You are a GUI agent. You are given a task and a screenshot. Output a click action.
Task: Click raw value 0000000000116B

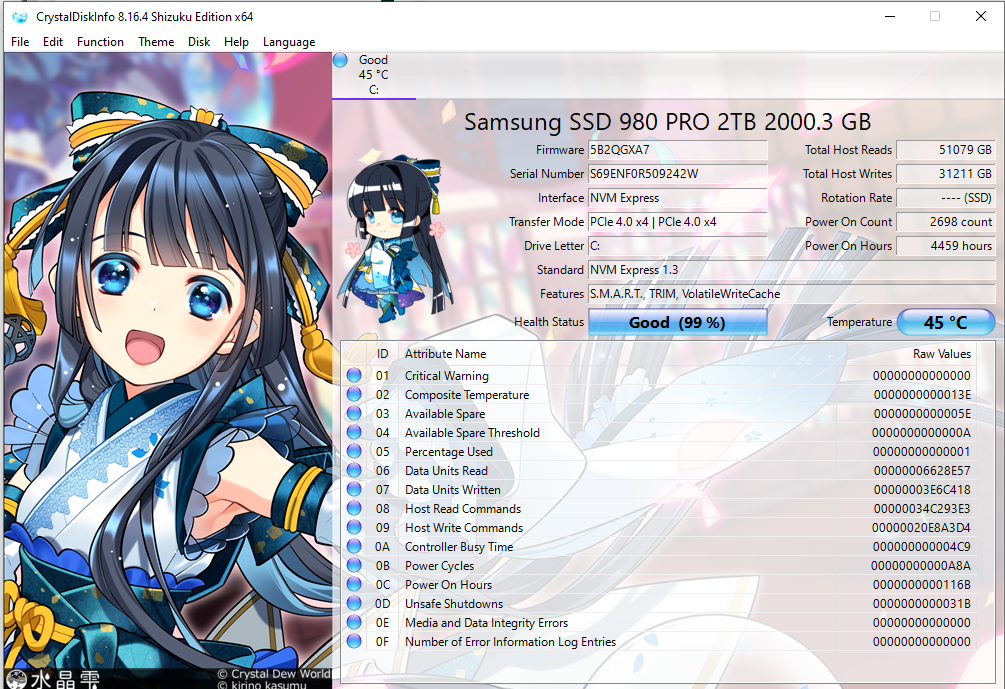(x=922, y=585)
